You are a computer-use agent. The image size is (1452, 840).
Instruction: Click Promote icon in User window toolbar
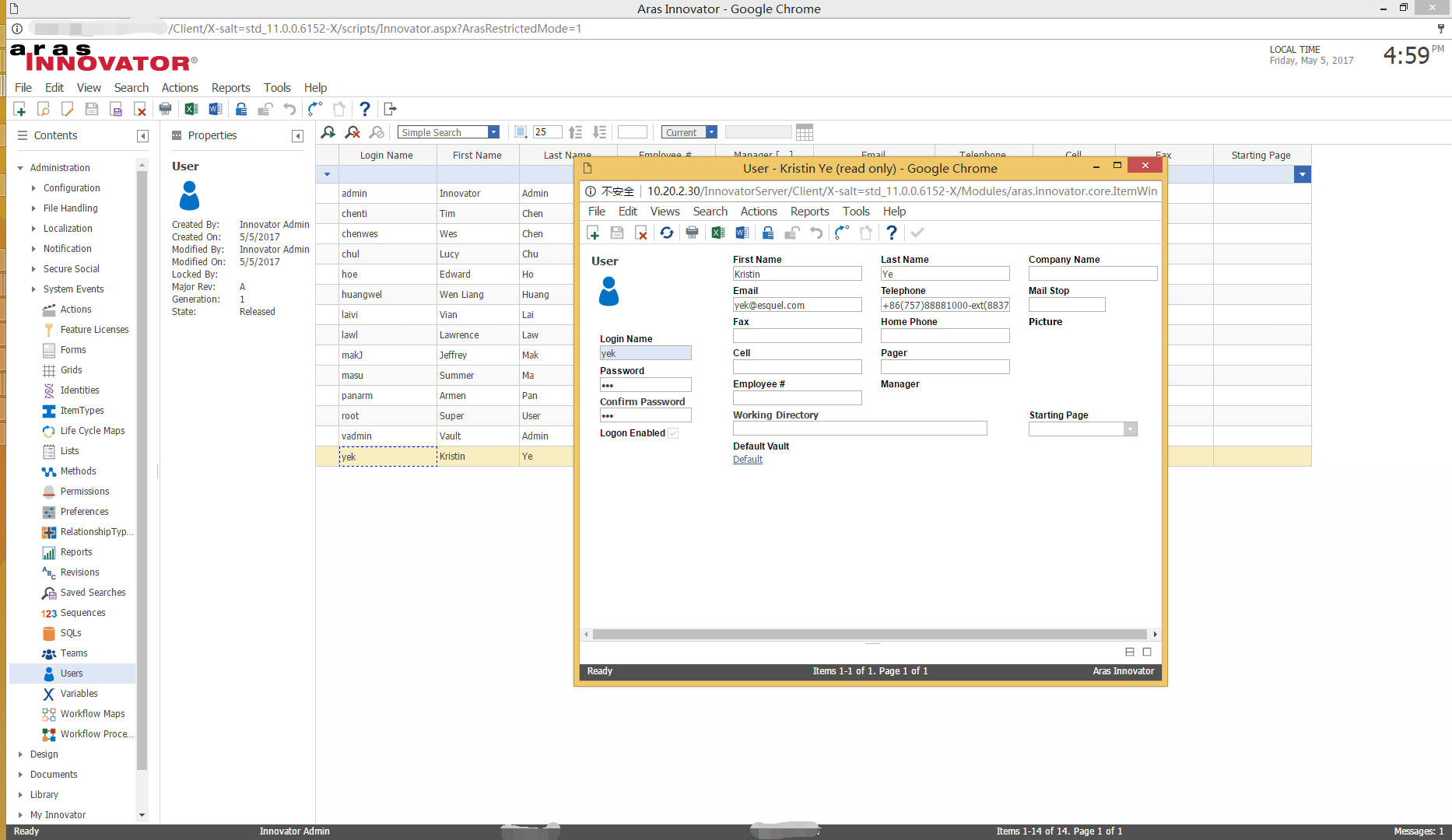click(841, 233)
